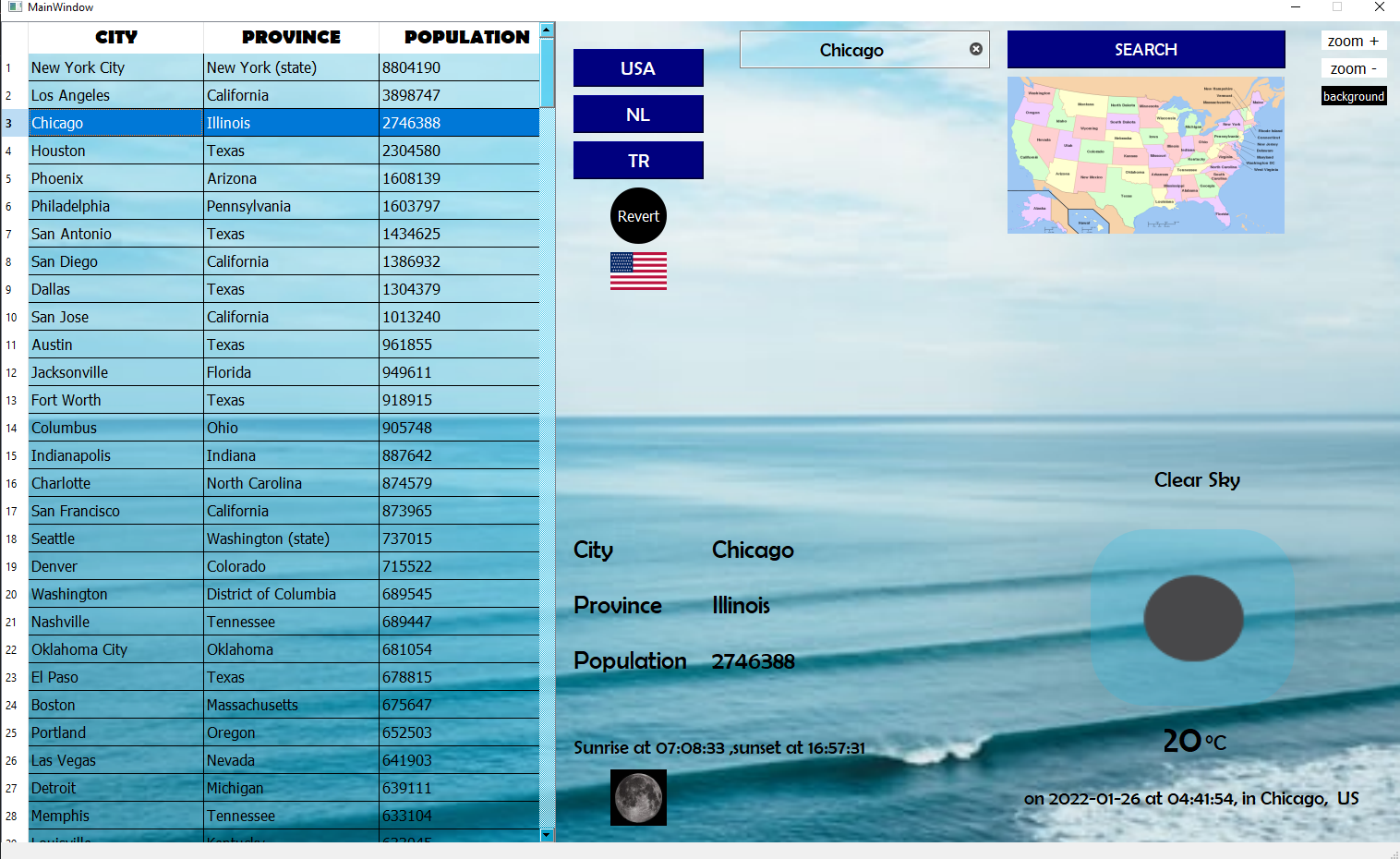1400x859 pixels.
Task: Open the USA states map thumbnail
Action: [1145, 154]
